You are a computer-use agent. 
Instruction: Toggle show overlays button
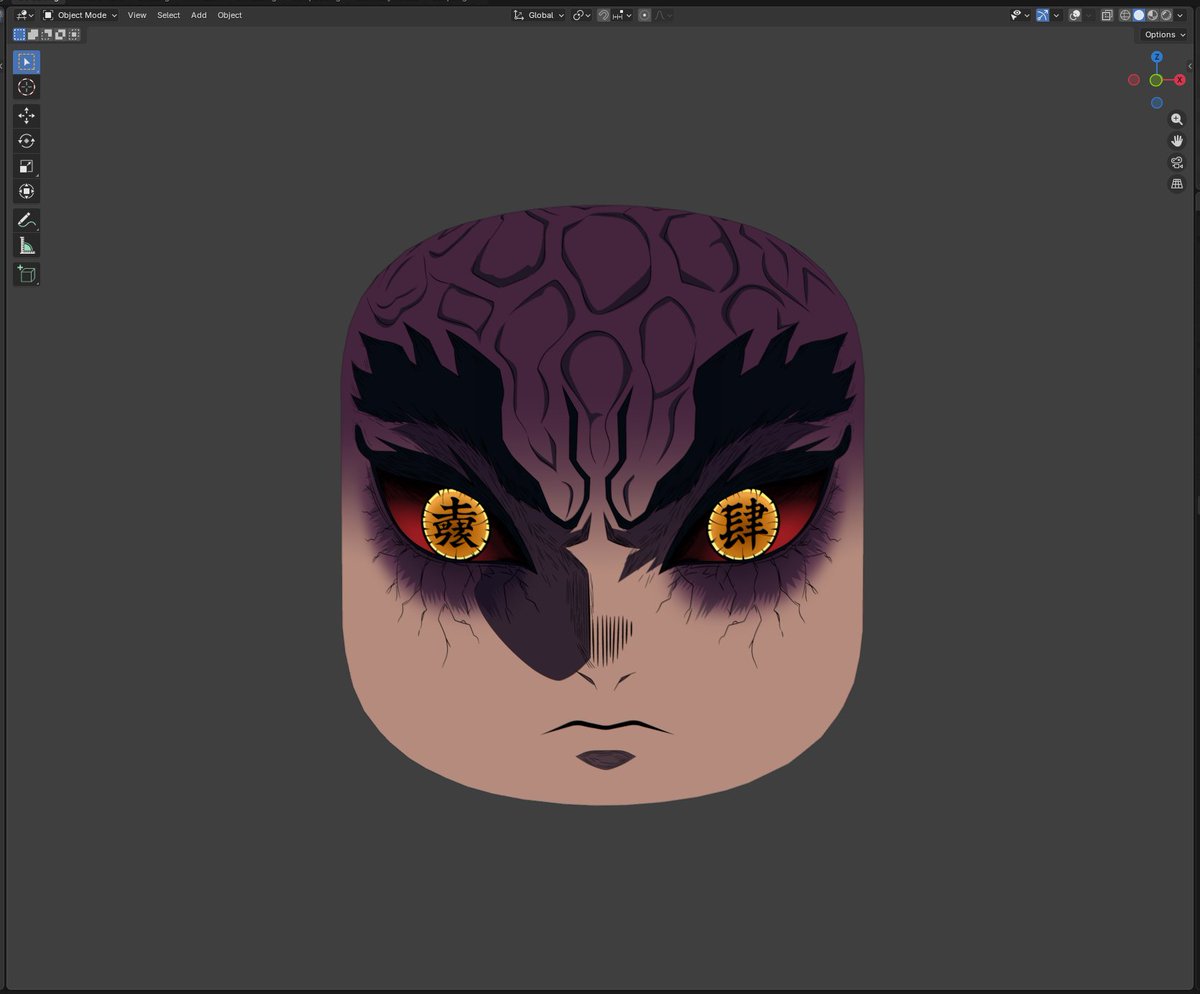coord(1075,15)
